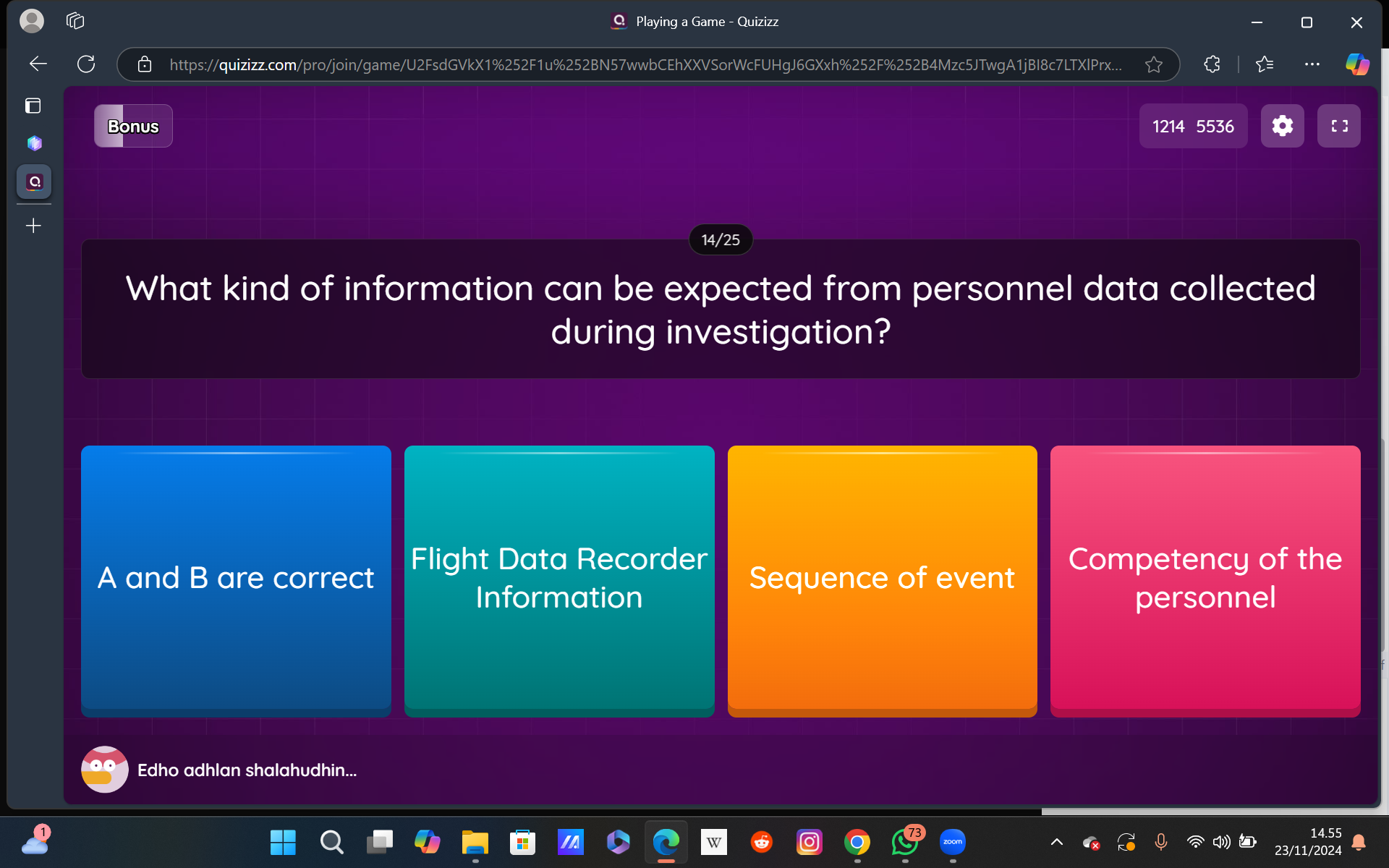
Task: Open Copilot in the Edge toolbar
Action: click(1357, 64)
